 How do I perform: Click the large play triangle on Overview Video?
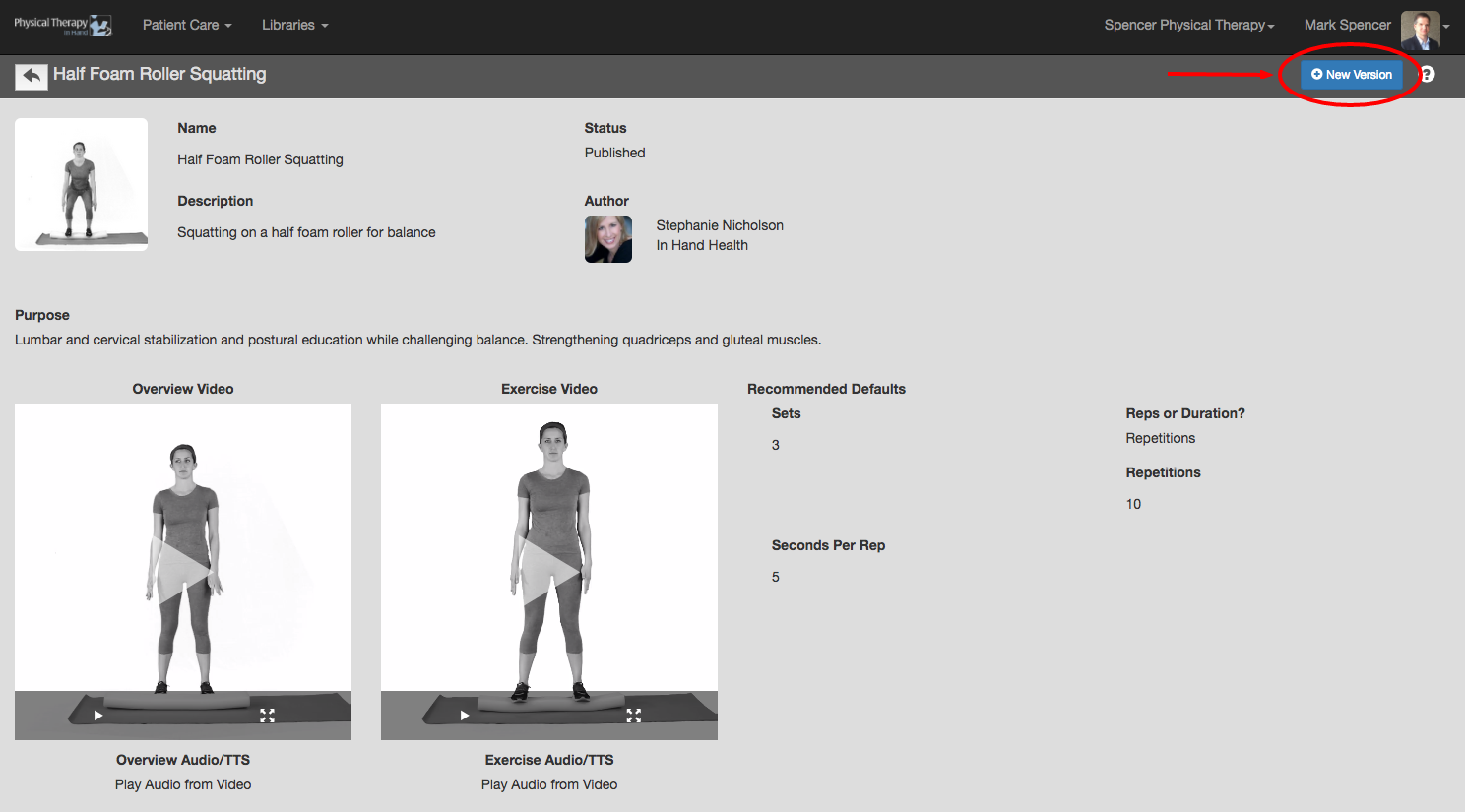pyautogui.click(x=183, y=571)
